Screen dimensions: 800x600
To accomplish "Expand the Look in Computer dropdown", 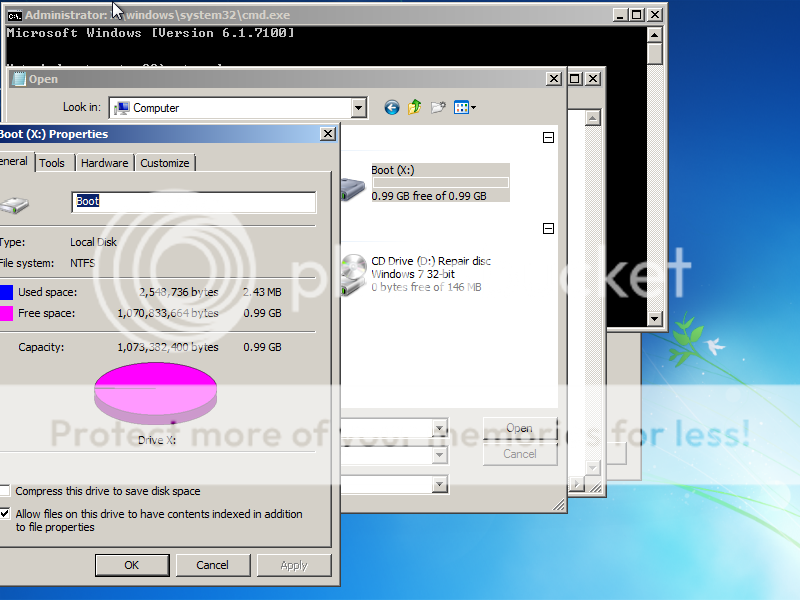I will pyautogui.click(x=359, y=108).
